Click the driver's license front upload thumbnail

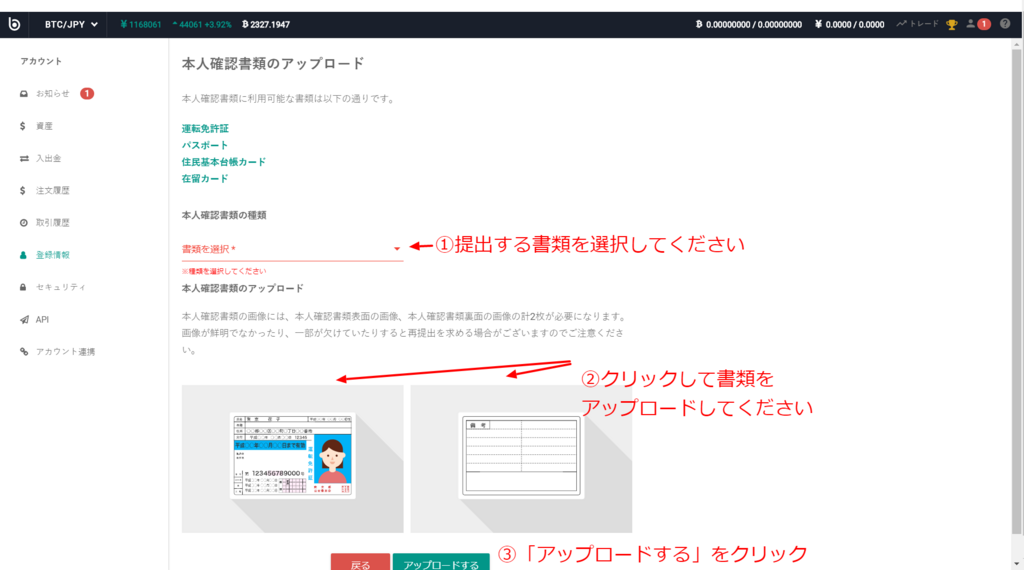tap(293, 459)
